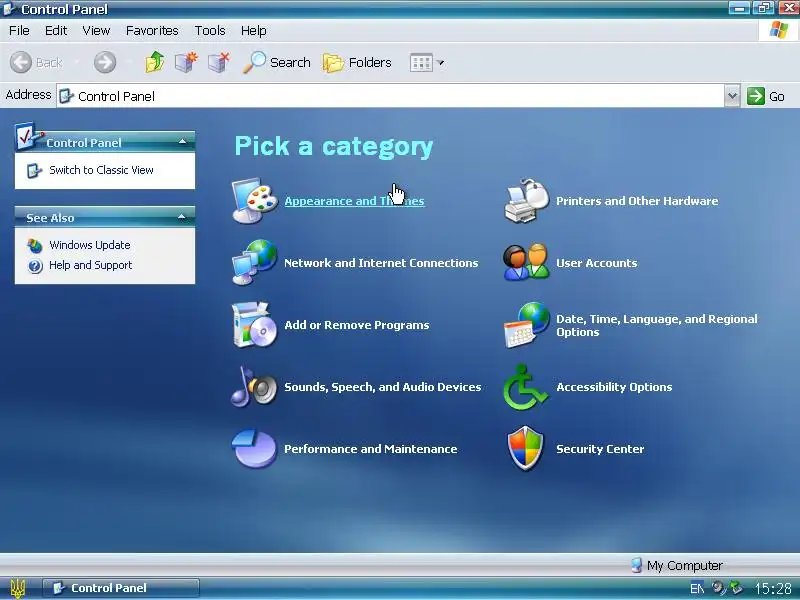
Task: Click the EN language indicator in tray
Action: tap(697, 588)
